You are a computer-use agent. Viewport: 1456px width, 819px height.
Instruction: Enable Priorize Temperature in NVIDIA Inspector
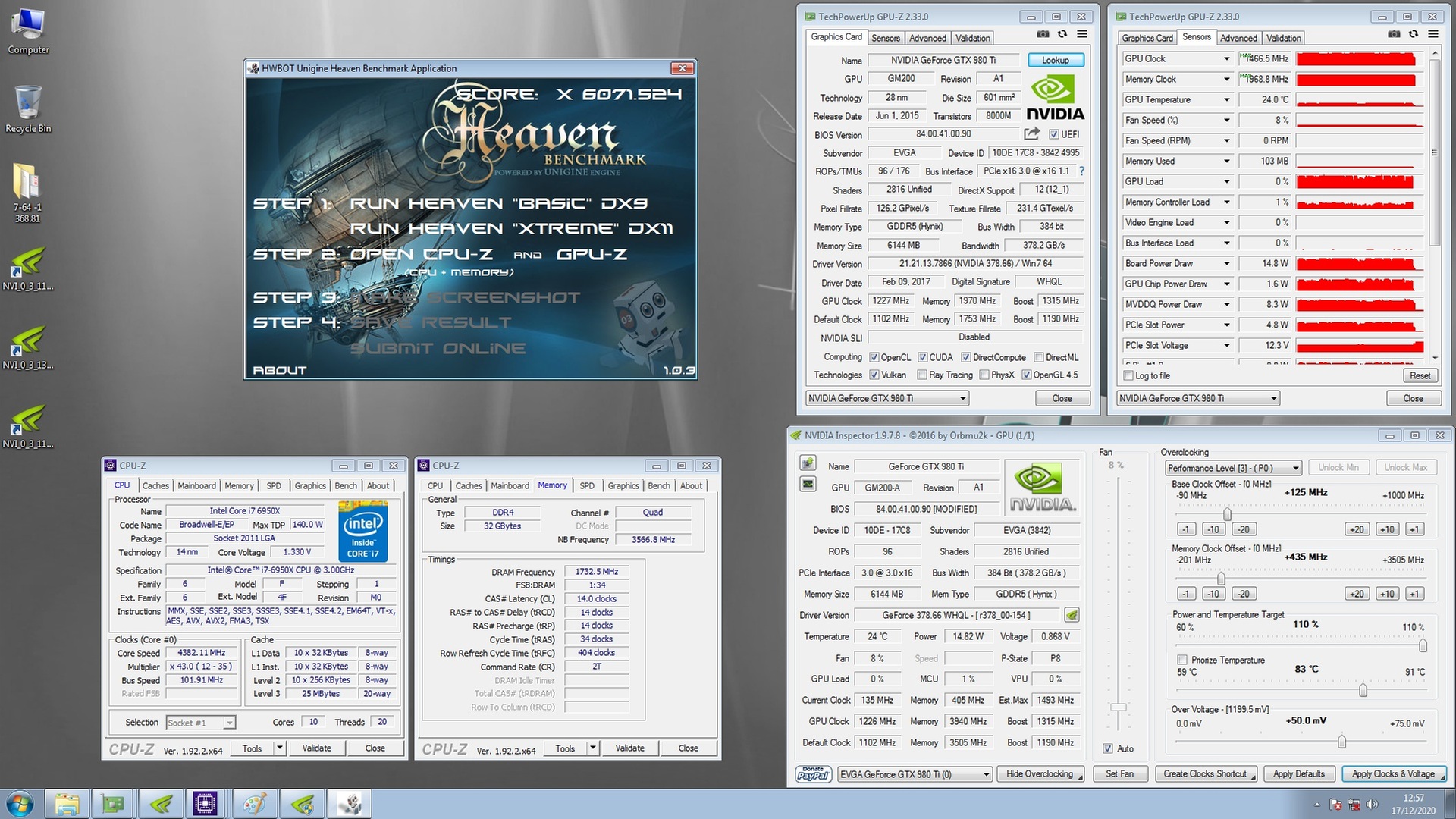(x=1181, y=660)
